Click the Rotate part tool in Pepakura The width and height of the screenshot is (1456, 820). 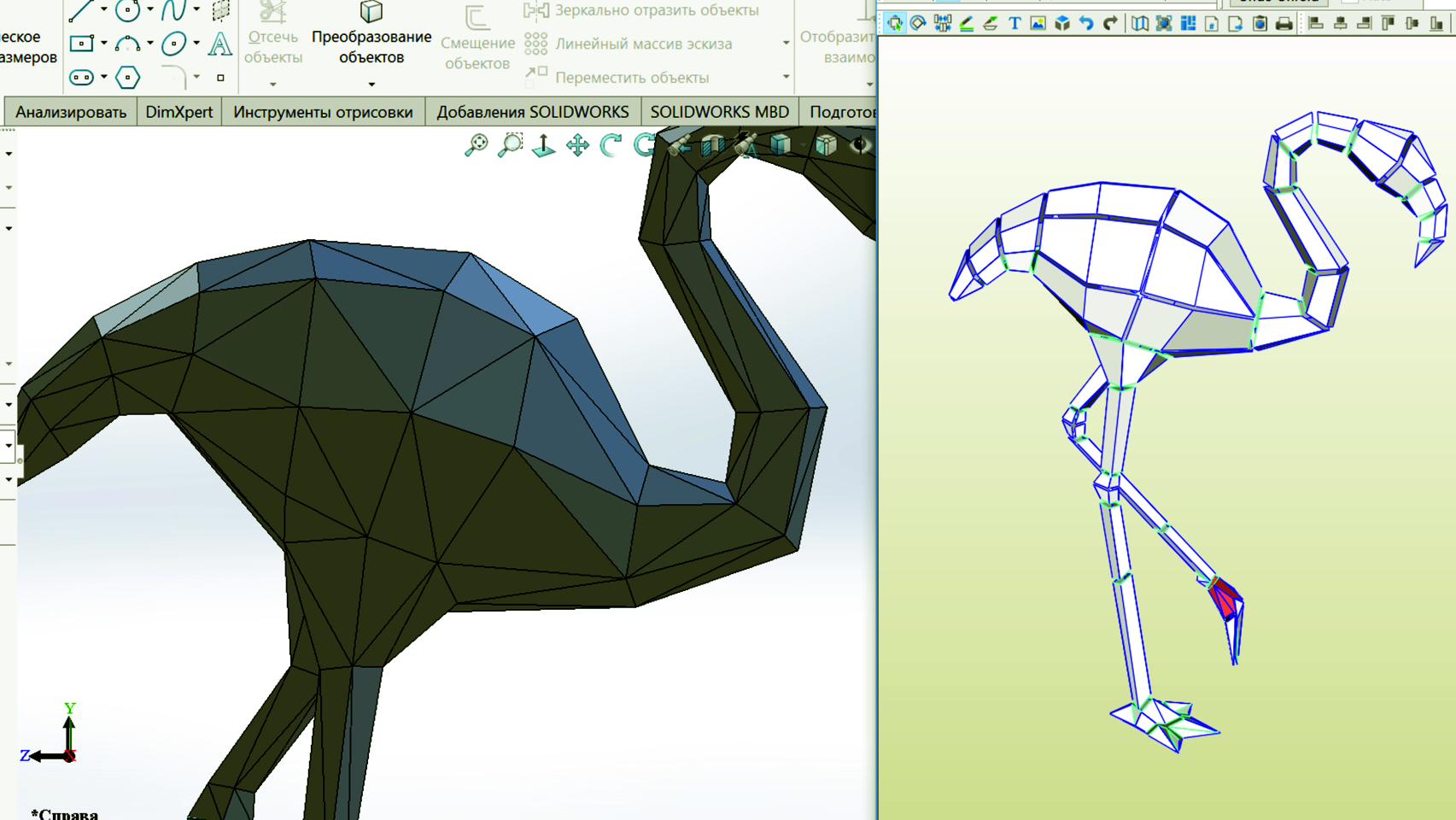(918, 23)
